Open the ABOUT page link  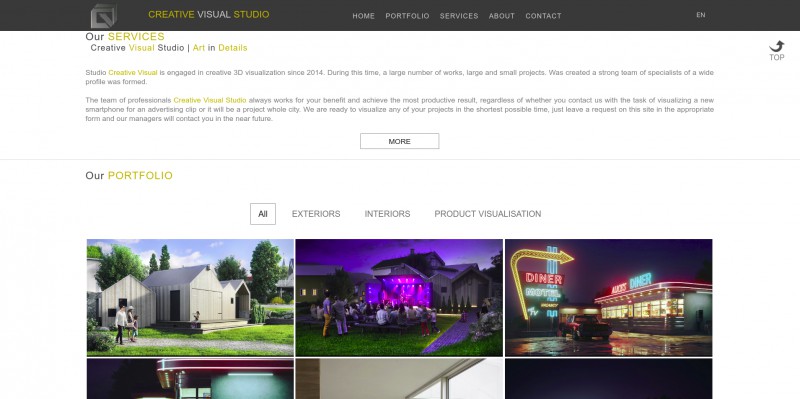(502, 16)
